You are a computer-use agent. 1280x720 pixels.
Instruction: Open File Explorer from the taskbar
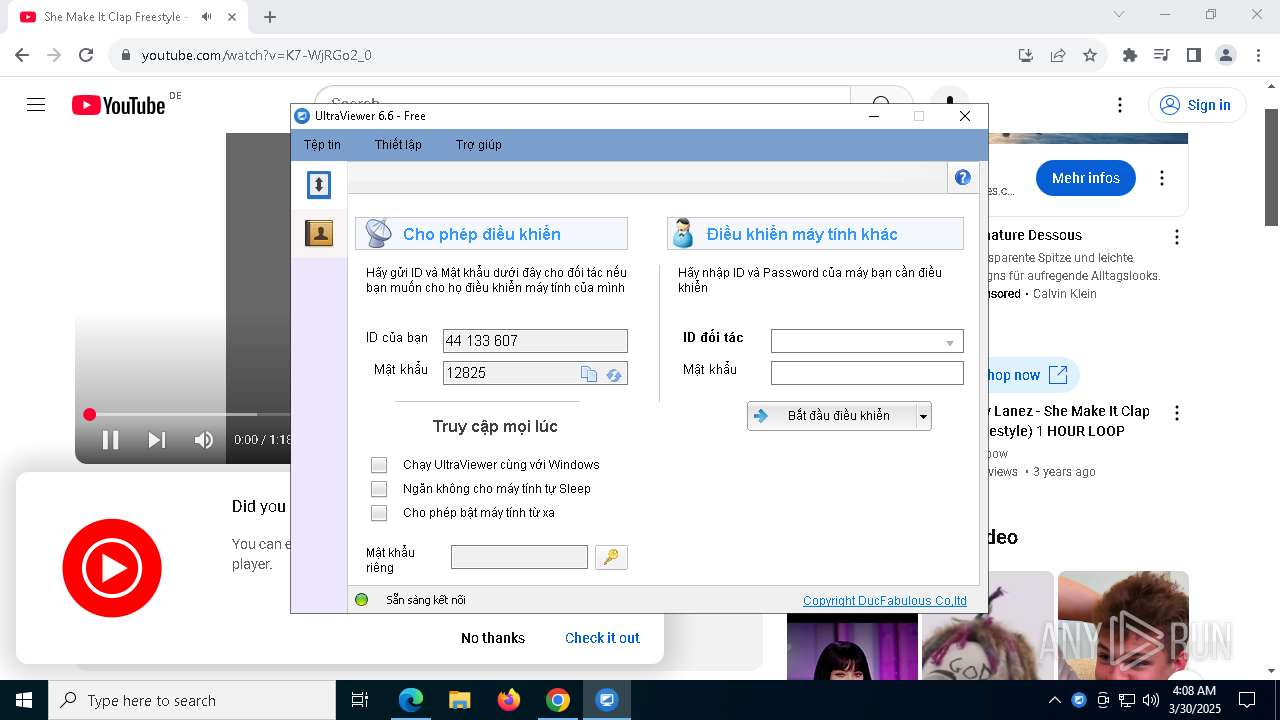click(460, 700)
